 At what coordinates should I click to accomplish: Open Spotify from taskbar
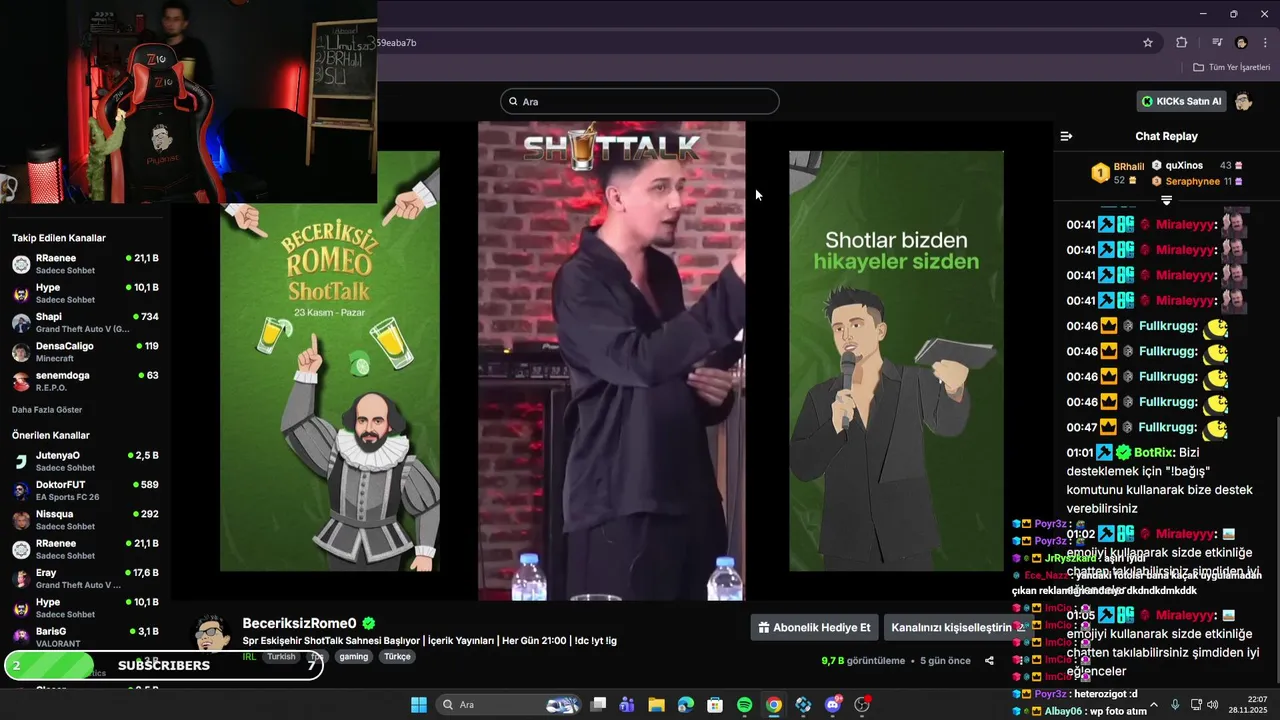click(744, 705)
